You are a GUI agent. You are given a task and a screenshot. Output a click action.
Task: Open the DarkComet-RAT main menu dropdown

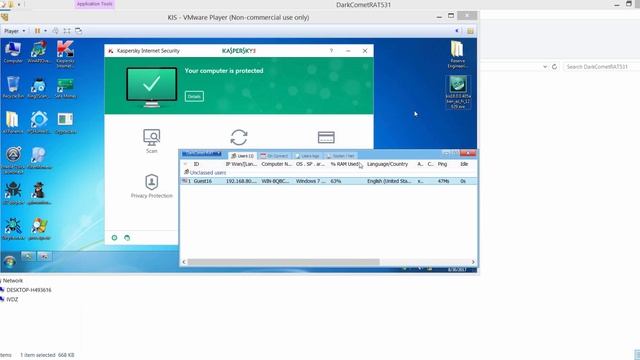pos(202,154)
